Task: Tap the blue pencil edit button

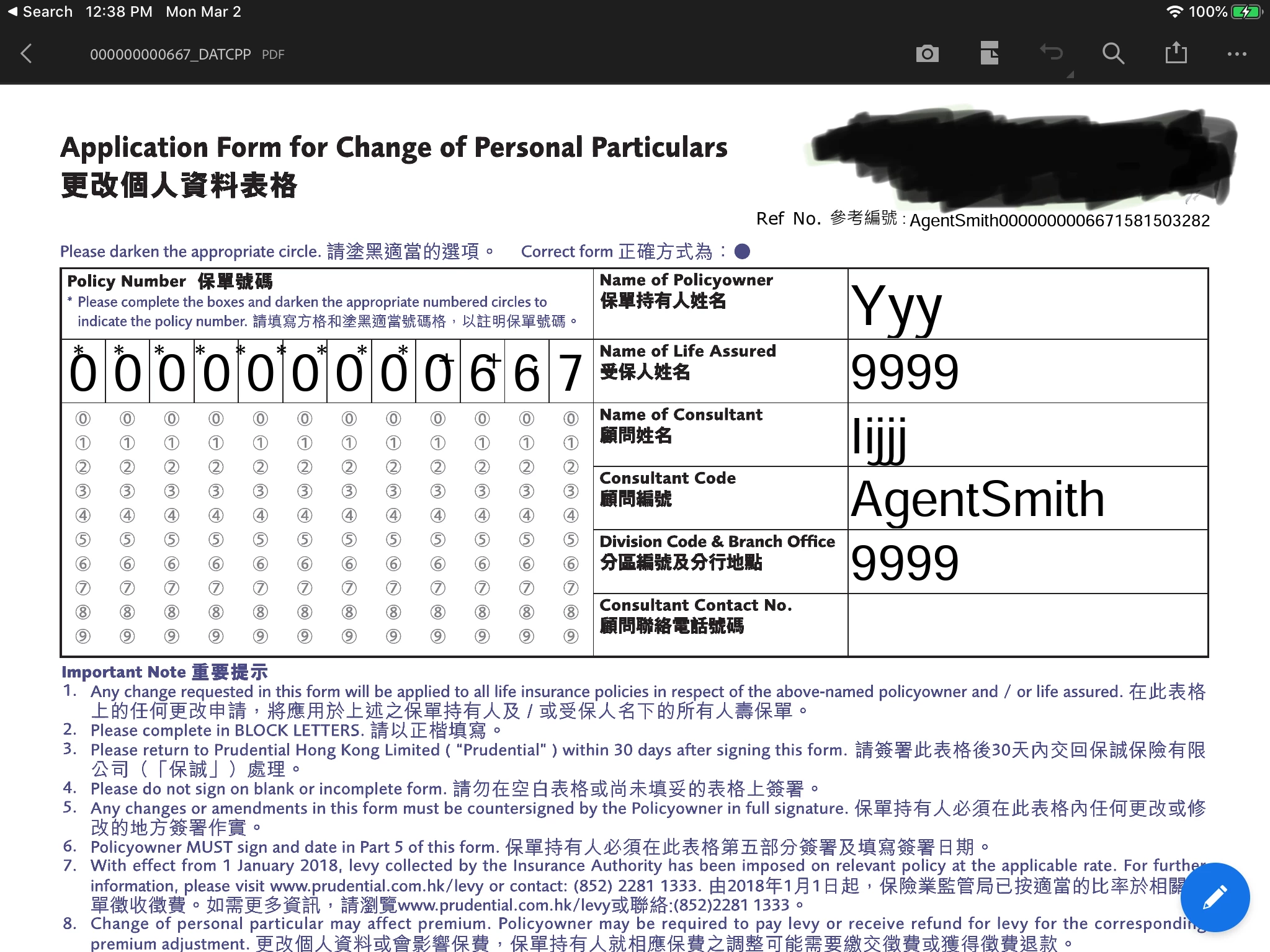Action: (x=1215, y=897)
